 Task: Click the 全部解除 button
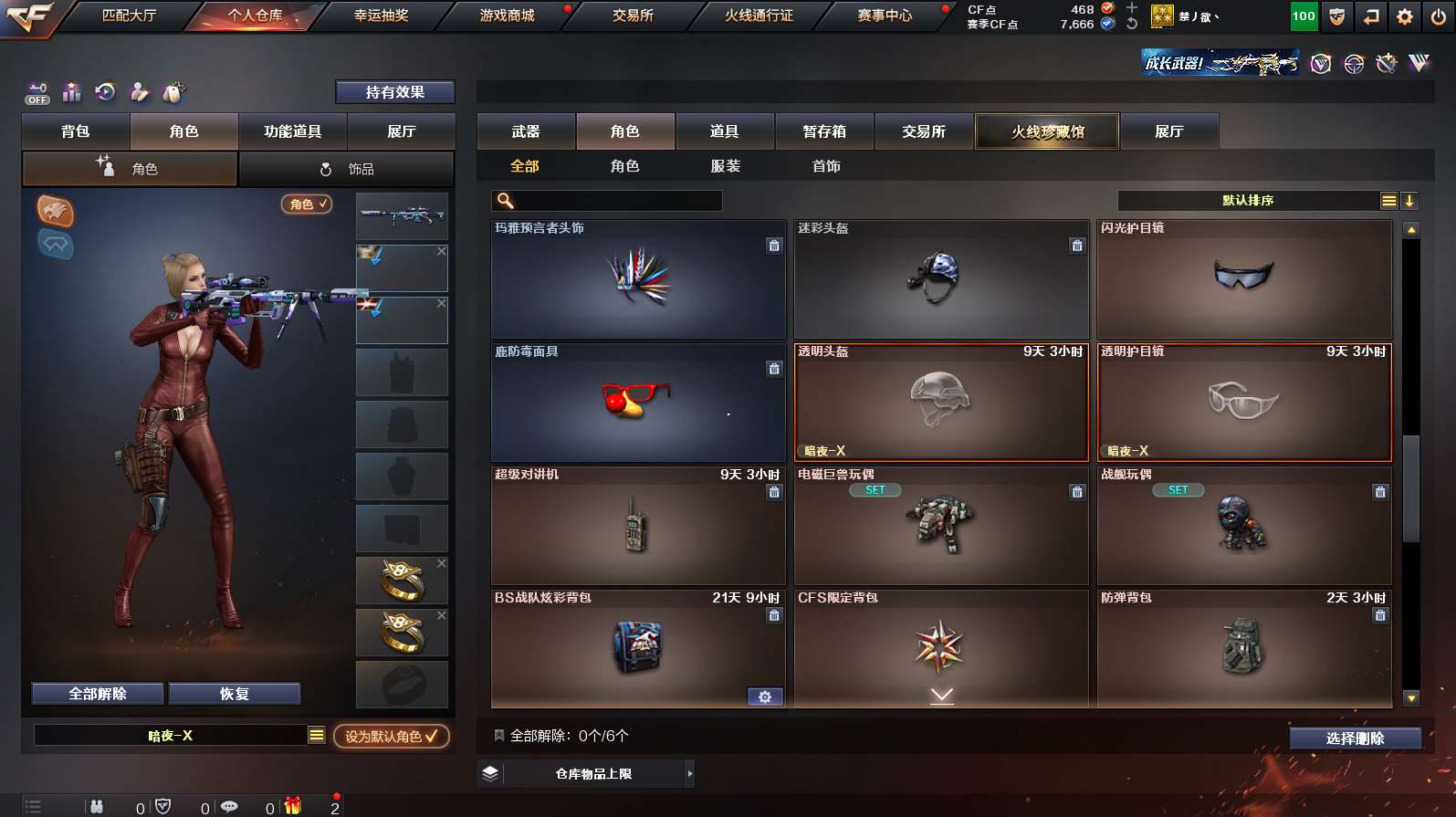click(98, 694)
